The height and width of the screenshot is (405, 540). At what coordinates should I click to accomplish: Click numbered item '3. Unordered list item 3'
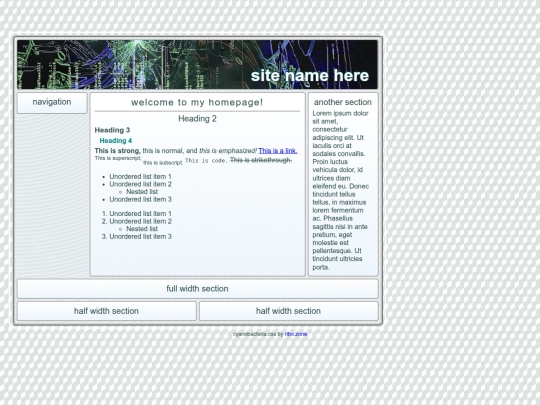[x=137, y=237]
